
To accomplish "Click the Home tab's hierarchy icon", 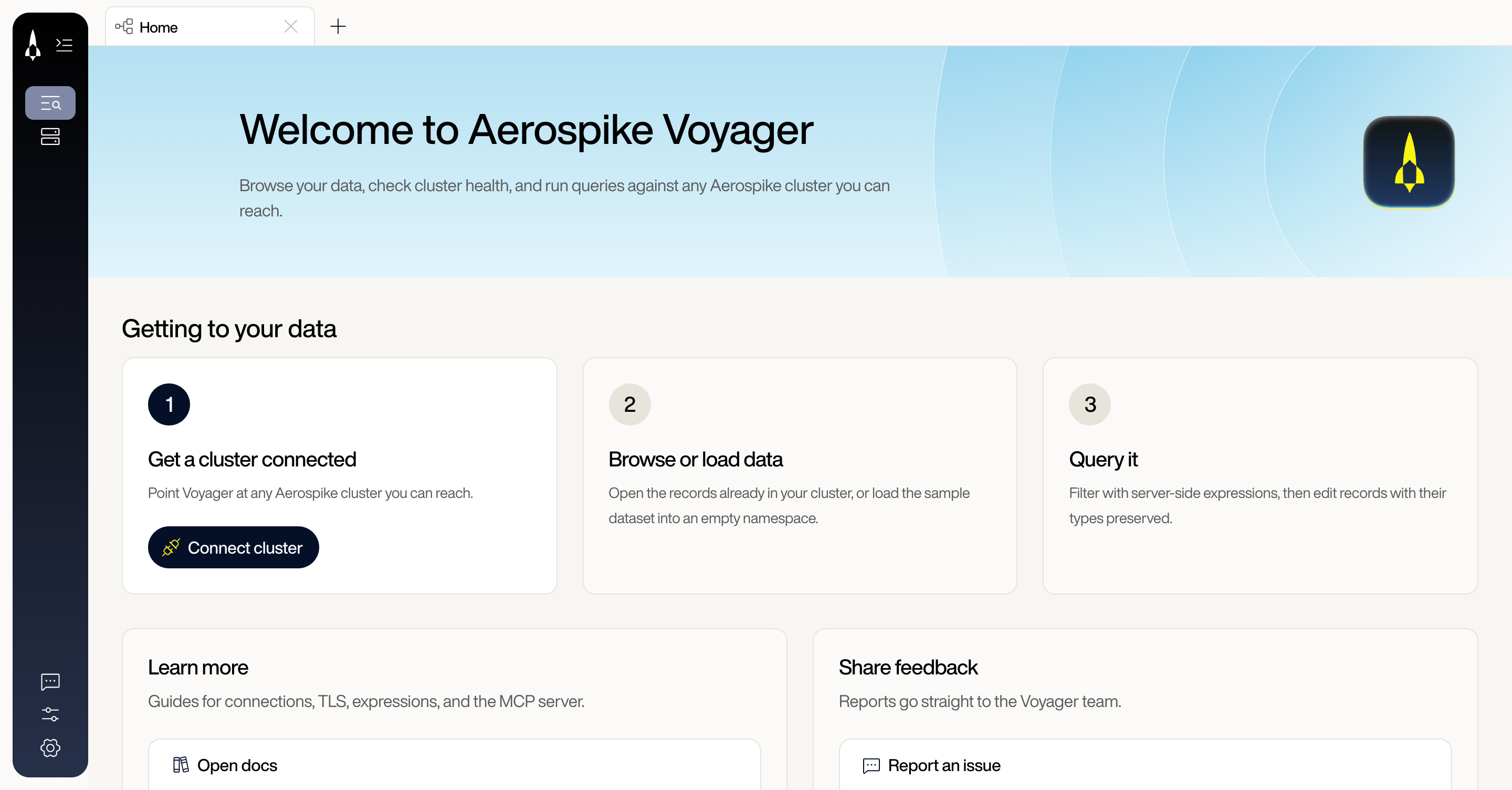I will pyautogui.click(x=124, y=26).
